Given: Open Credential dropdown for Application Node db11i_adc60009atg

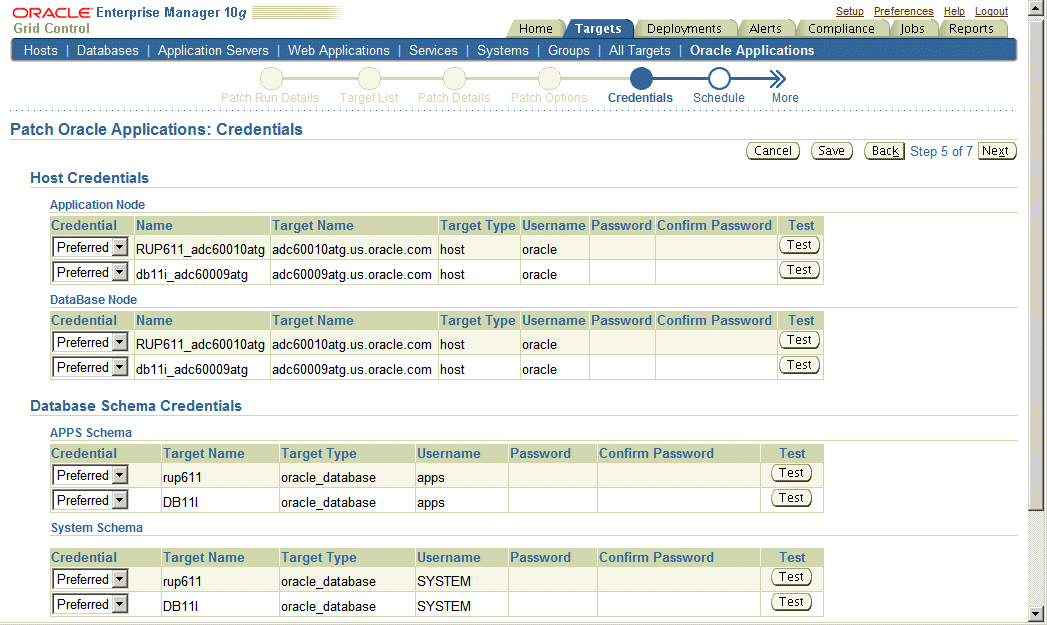Looking at the screenshot, I should coord(90,272).
